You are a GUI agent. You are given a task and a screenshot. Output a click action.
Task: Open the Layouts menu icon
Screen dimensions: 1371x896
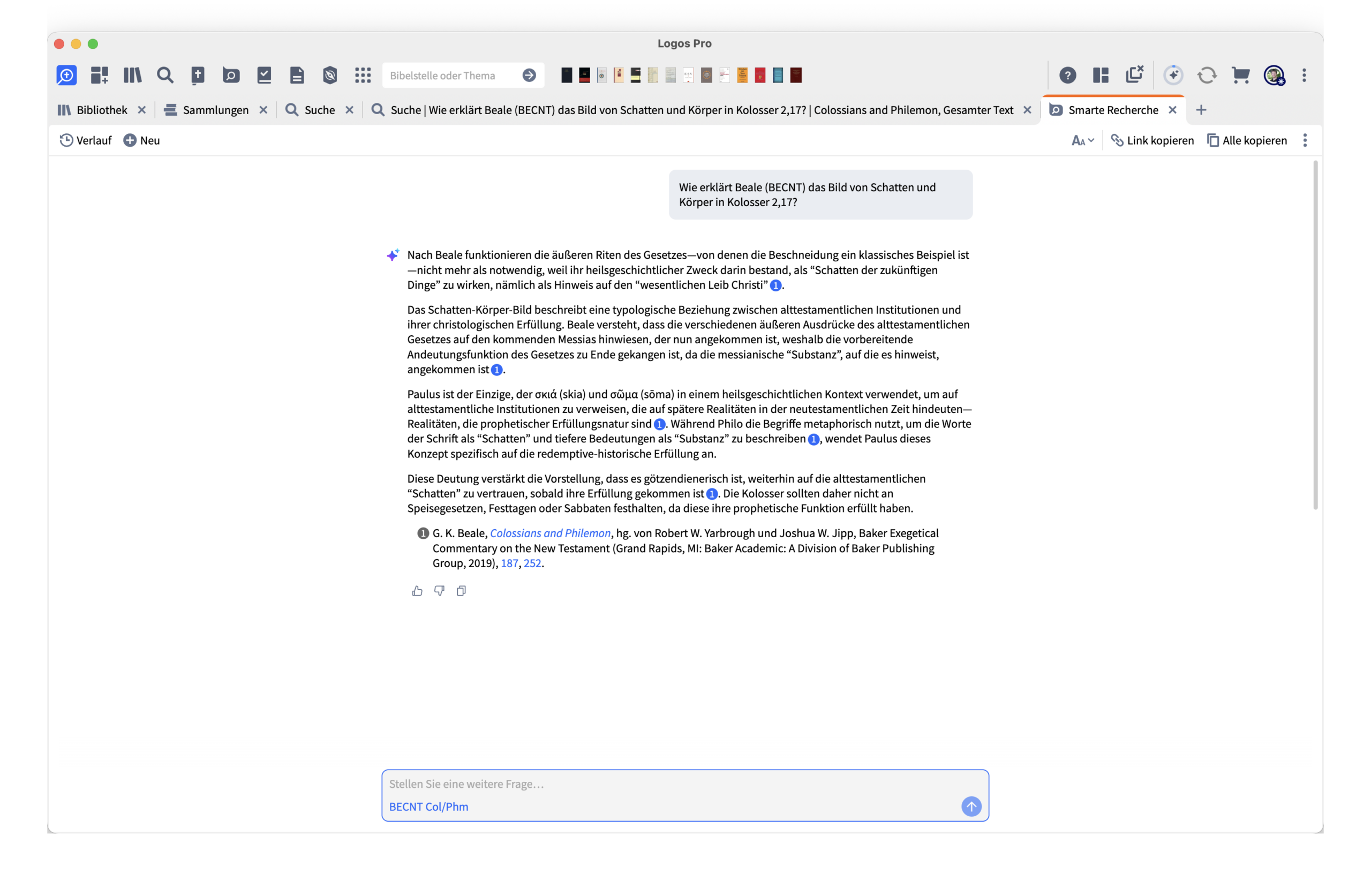click(1101, 75)
